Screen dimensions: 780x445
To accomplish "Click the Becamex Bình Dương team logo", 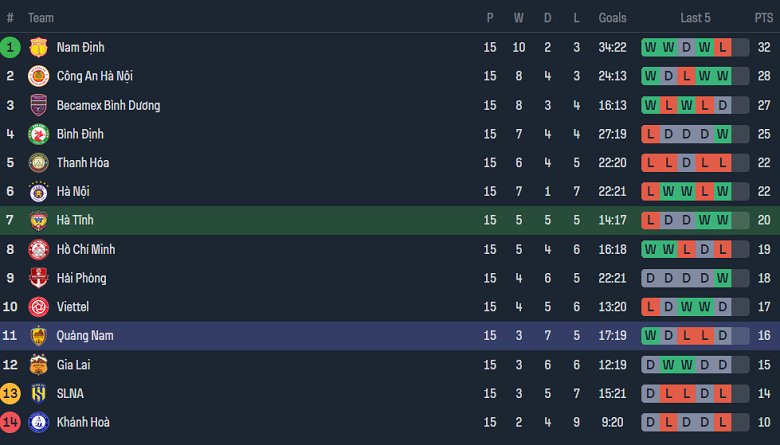I will [x=39, y=105].
